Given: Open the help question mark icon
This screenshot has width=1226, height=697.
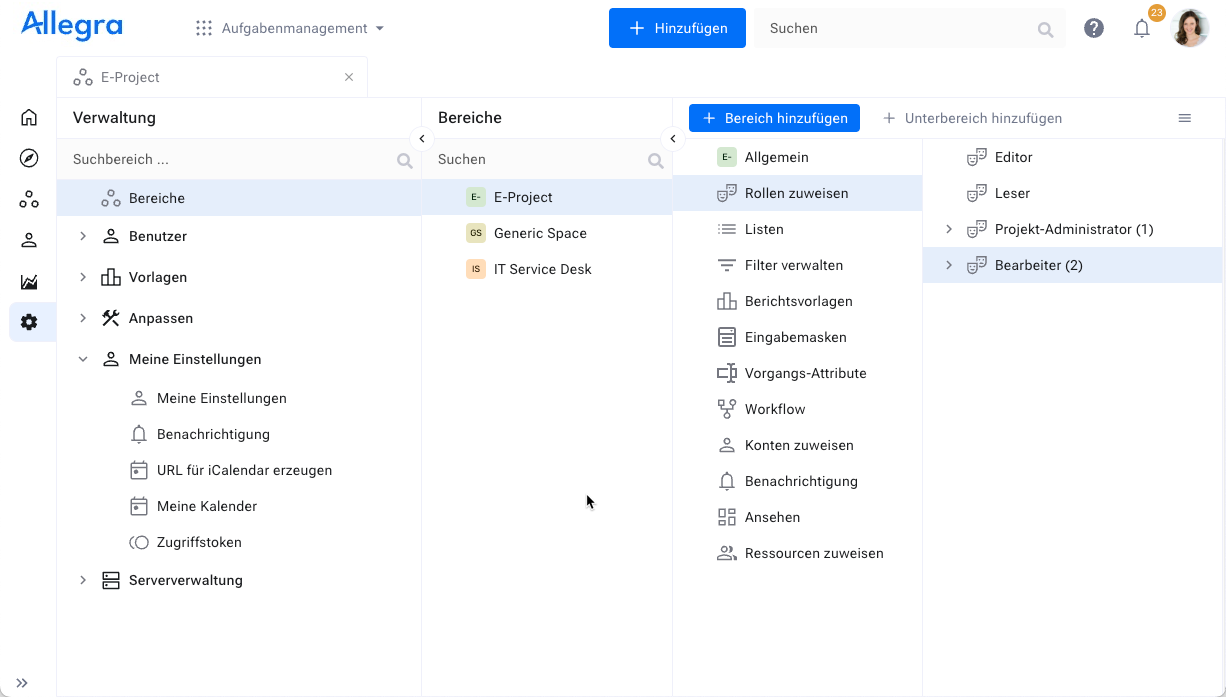Looking at the screenshot, I should [x=1094, y=28].
